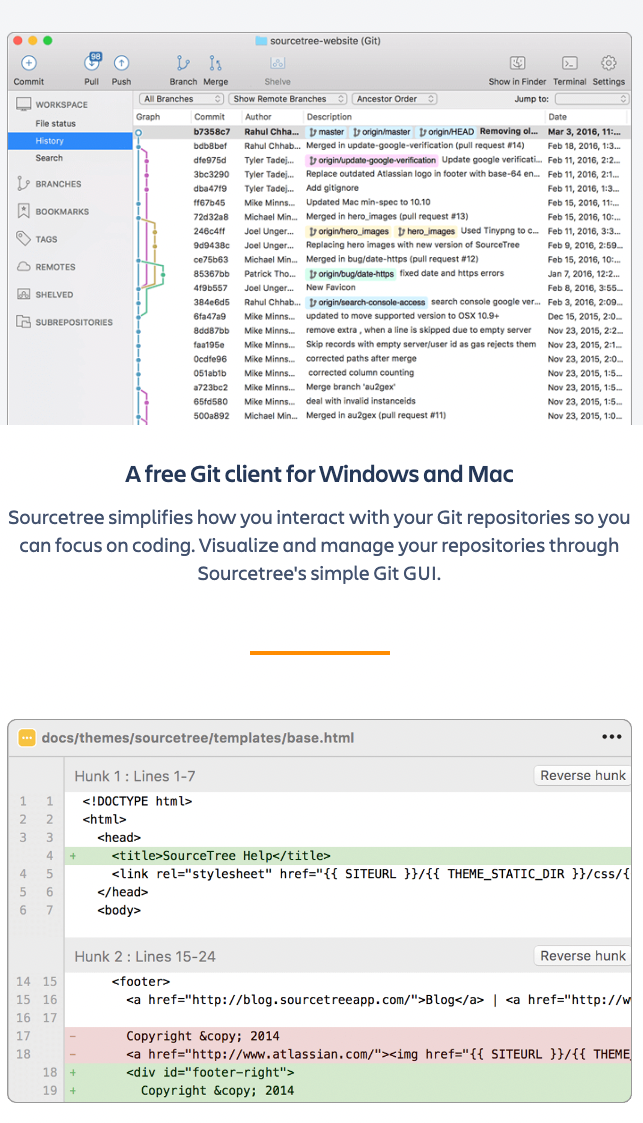
Task: Click the Push toolbar icon
Action: 121,64
